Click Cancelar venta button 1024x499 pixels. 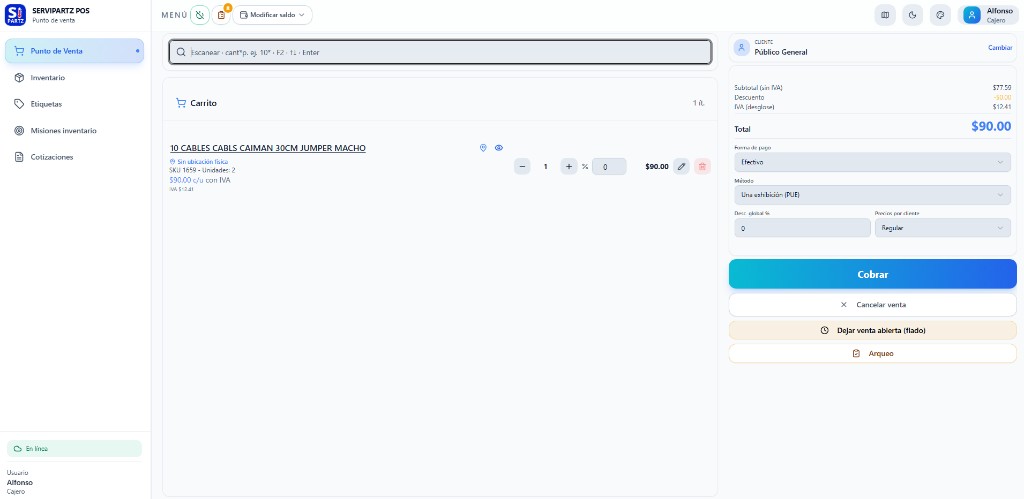click(x=872, y=304)
